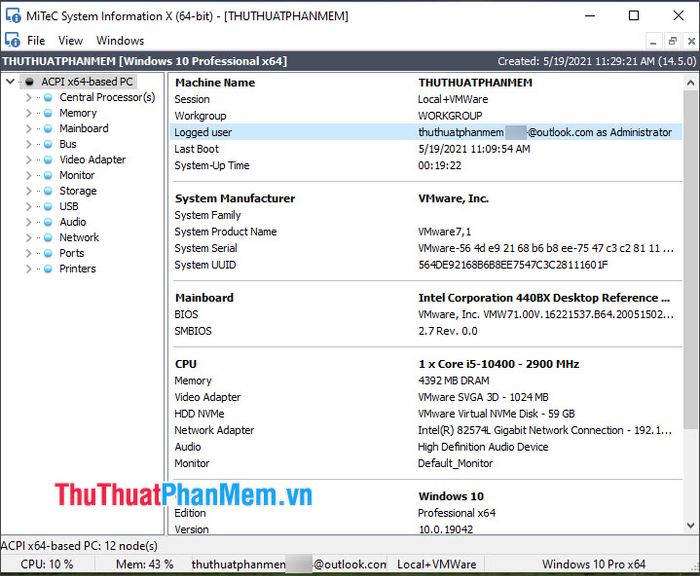Click the 4392 MB DRAM memory value
700x576 pixels.
pos(454,380)
